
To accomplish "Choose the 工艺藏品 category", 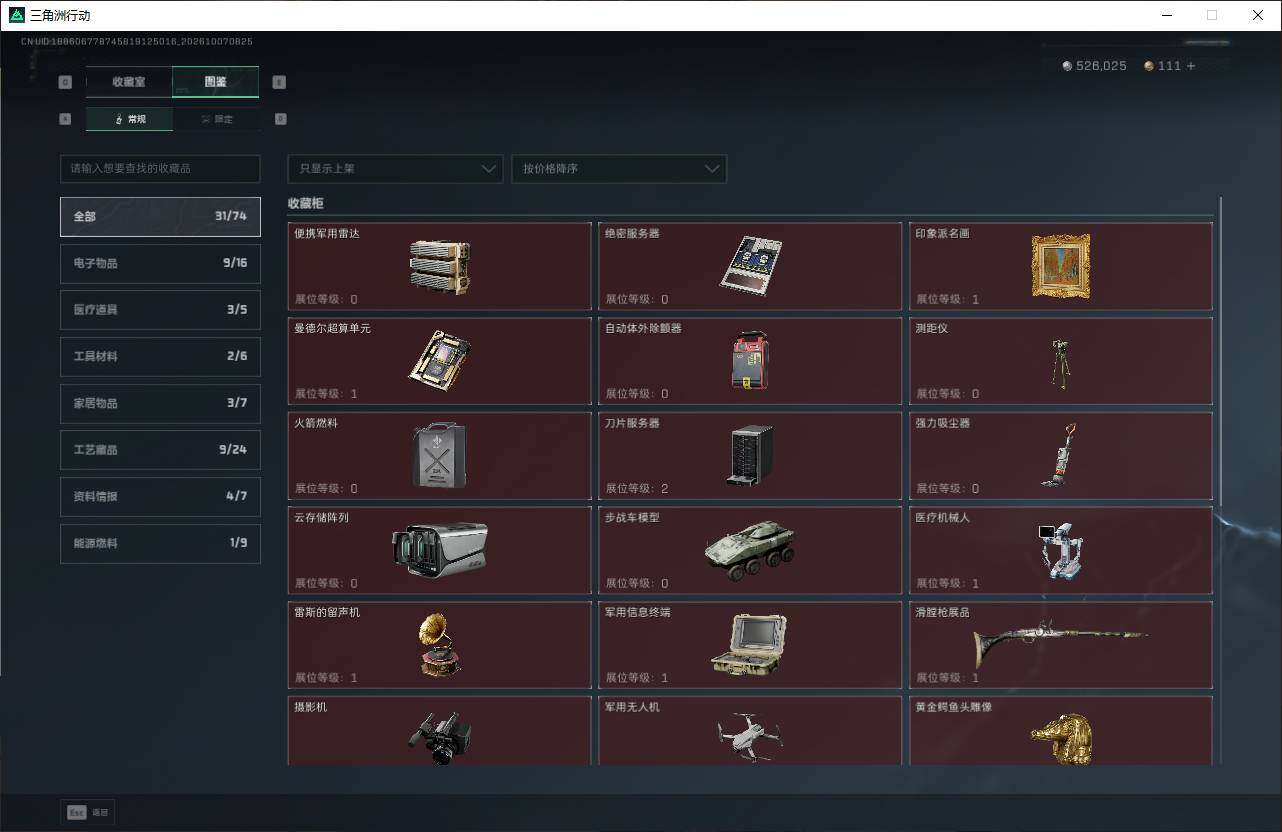I will coord(160,450).
